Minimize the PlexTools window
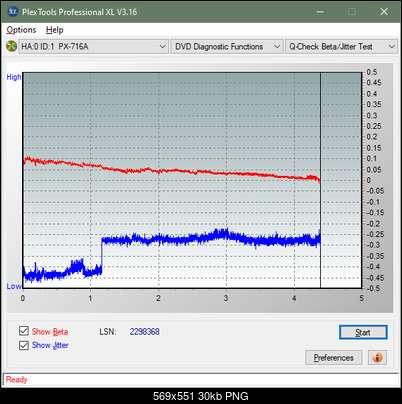Viewport: 402px width, 404px height. click(x=320, y=12)
